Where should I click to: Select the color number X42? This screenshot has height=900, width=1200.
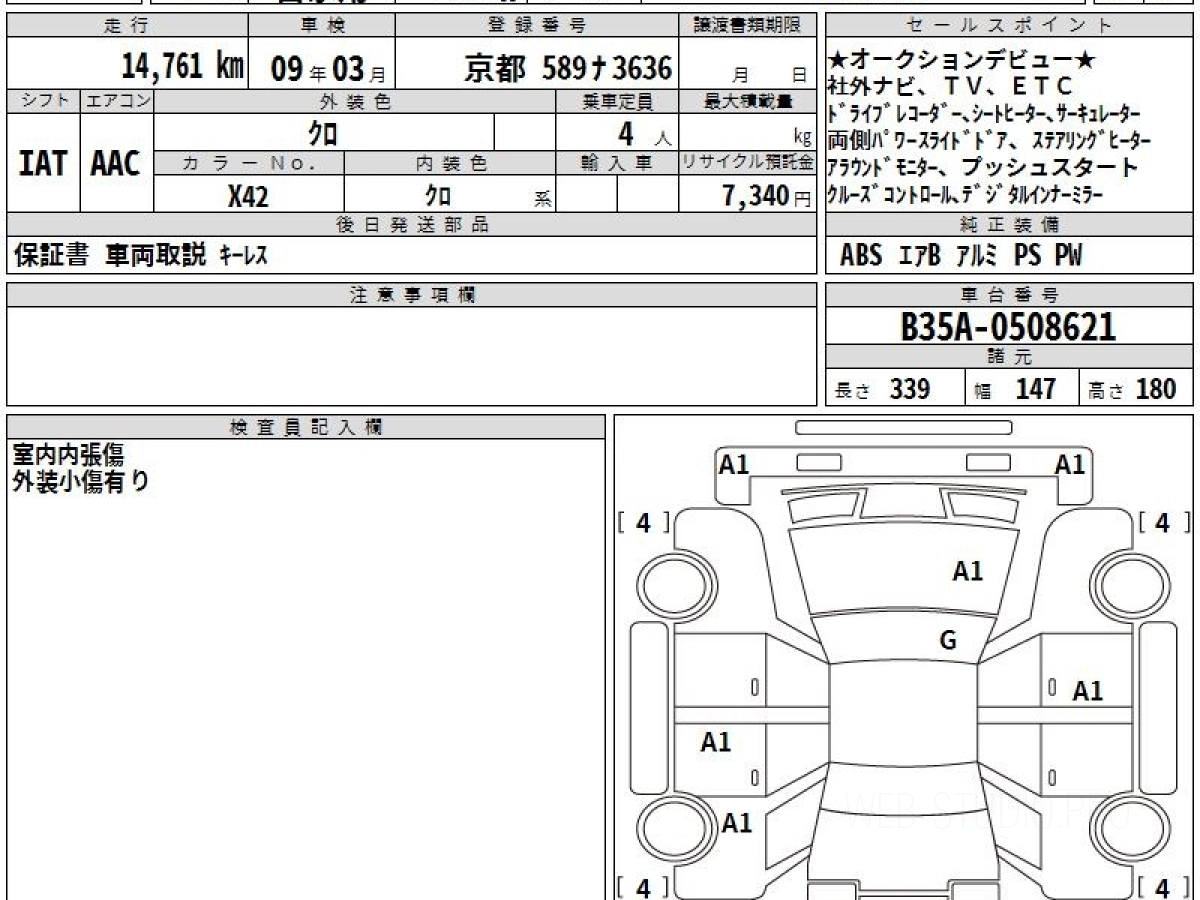(x=248, y=196)
